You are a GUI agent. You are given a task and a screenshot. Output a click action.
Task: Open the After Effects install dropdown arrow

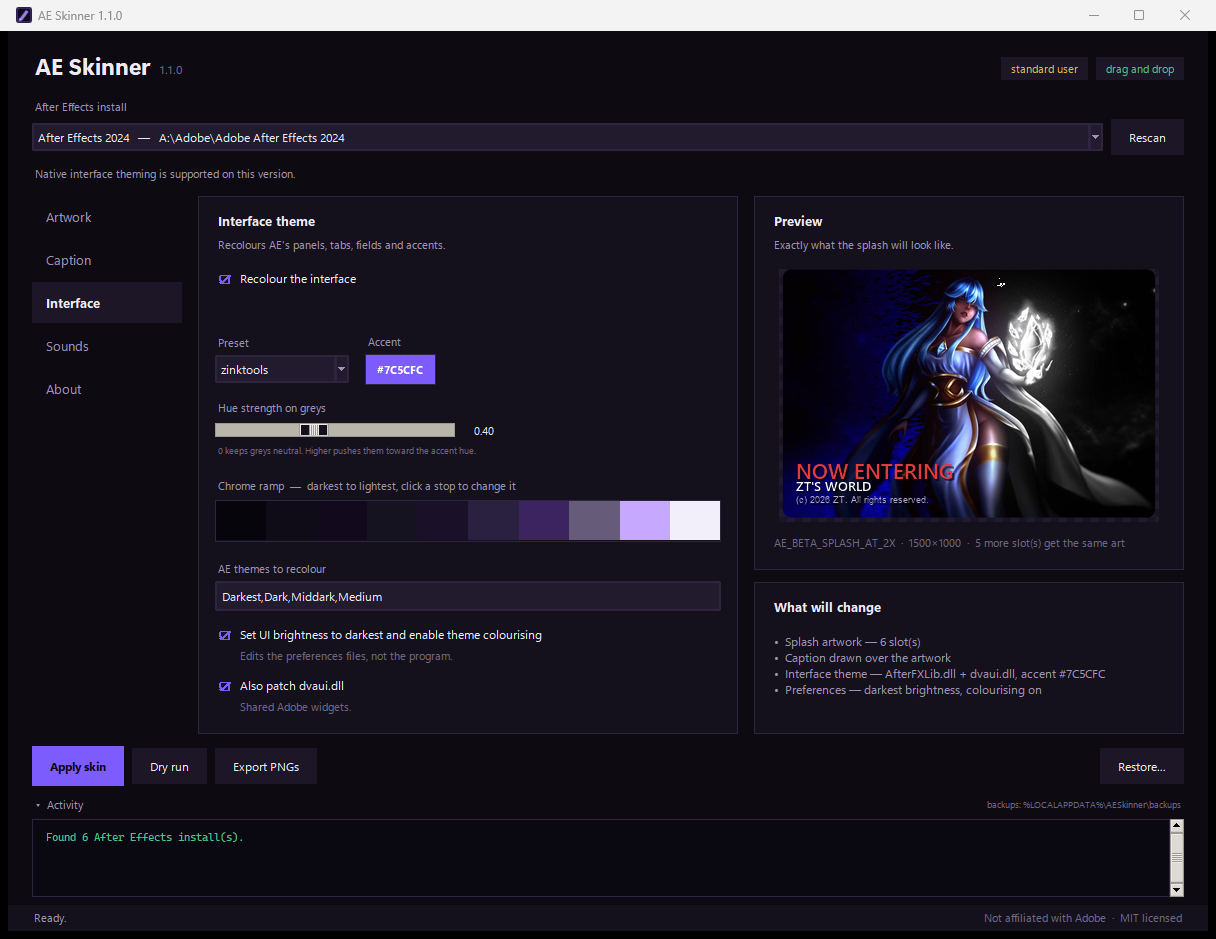pyautogui.click(x=1095, y=137)
